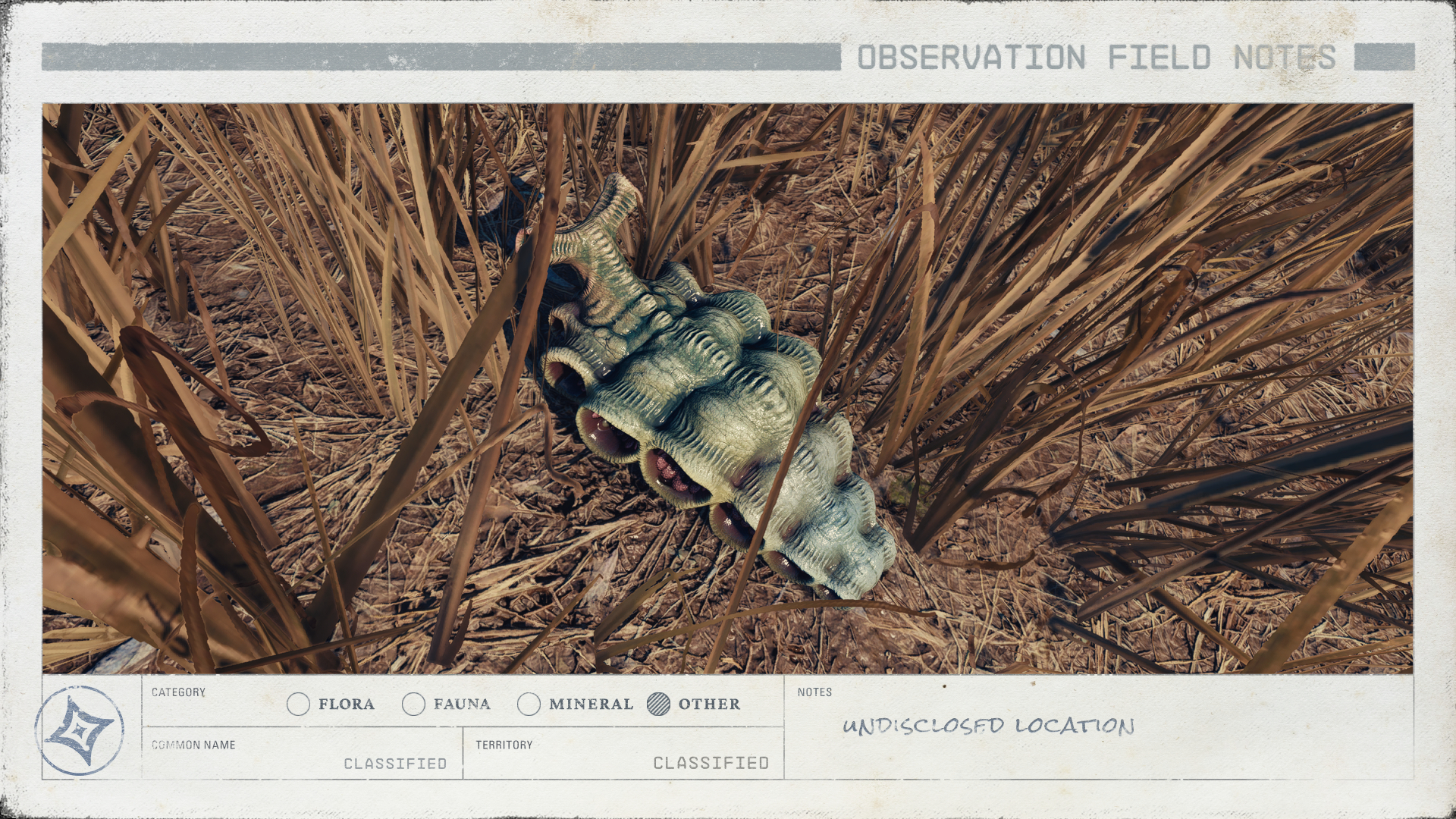Viewport: 1456px width, 819px height.
Task: Click the Common Name label
Action: point(193,745)
